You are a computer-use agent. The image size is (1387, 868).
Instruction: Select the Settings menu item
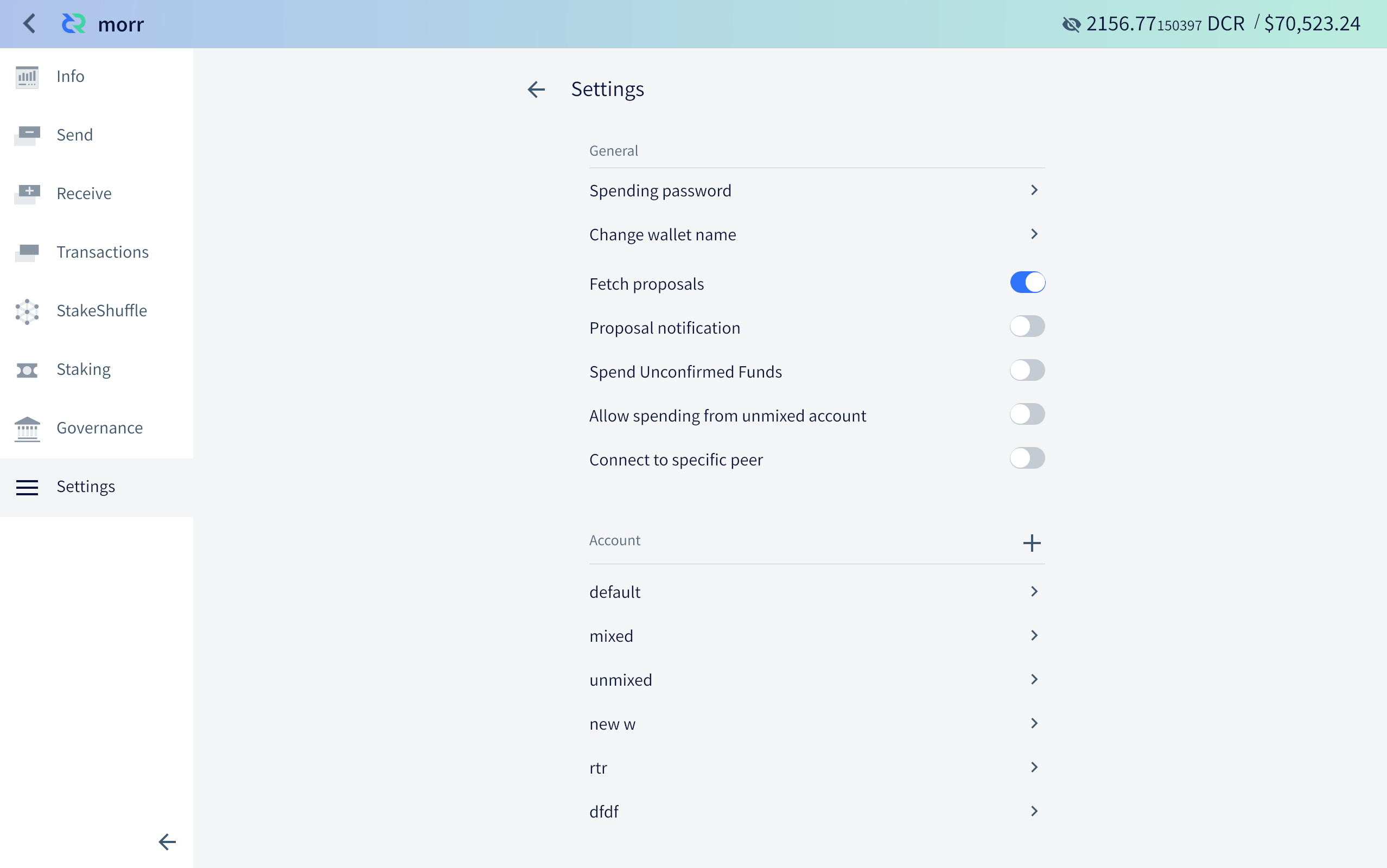97,487
